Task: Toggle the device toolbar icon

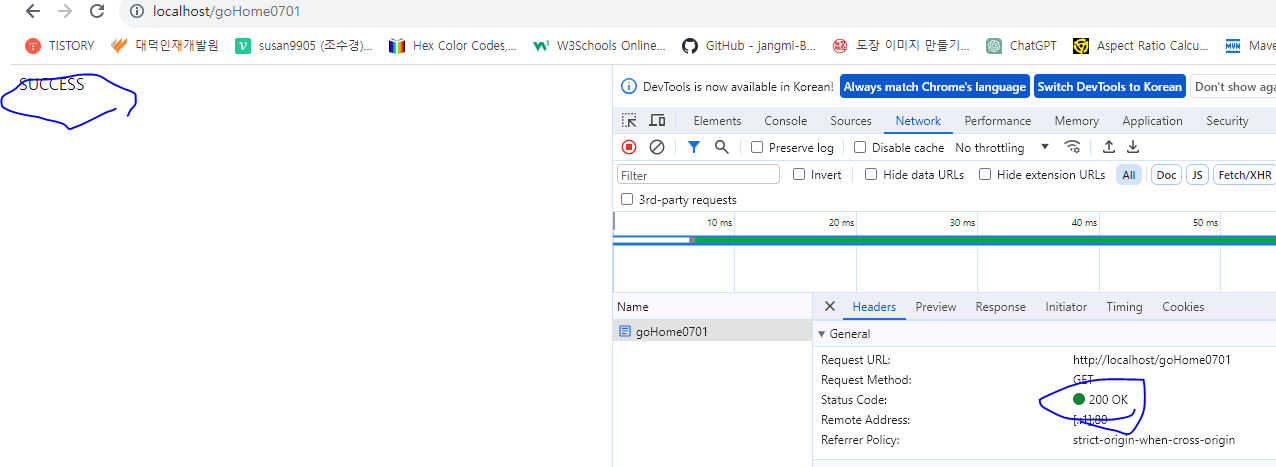Action: coord(657,121)
